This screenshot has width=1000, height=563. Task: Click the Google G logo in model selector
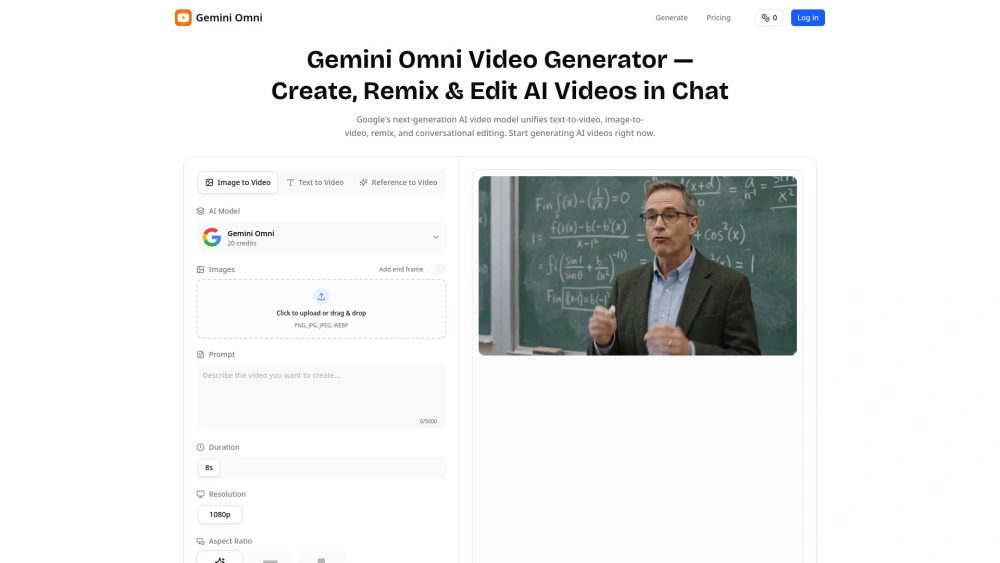click(x=212, y=237)
